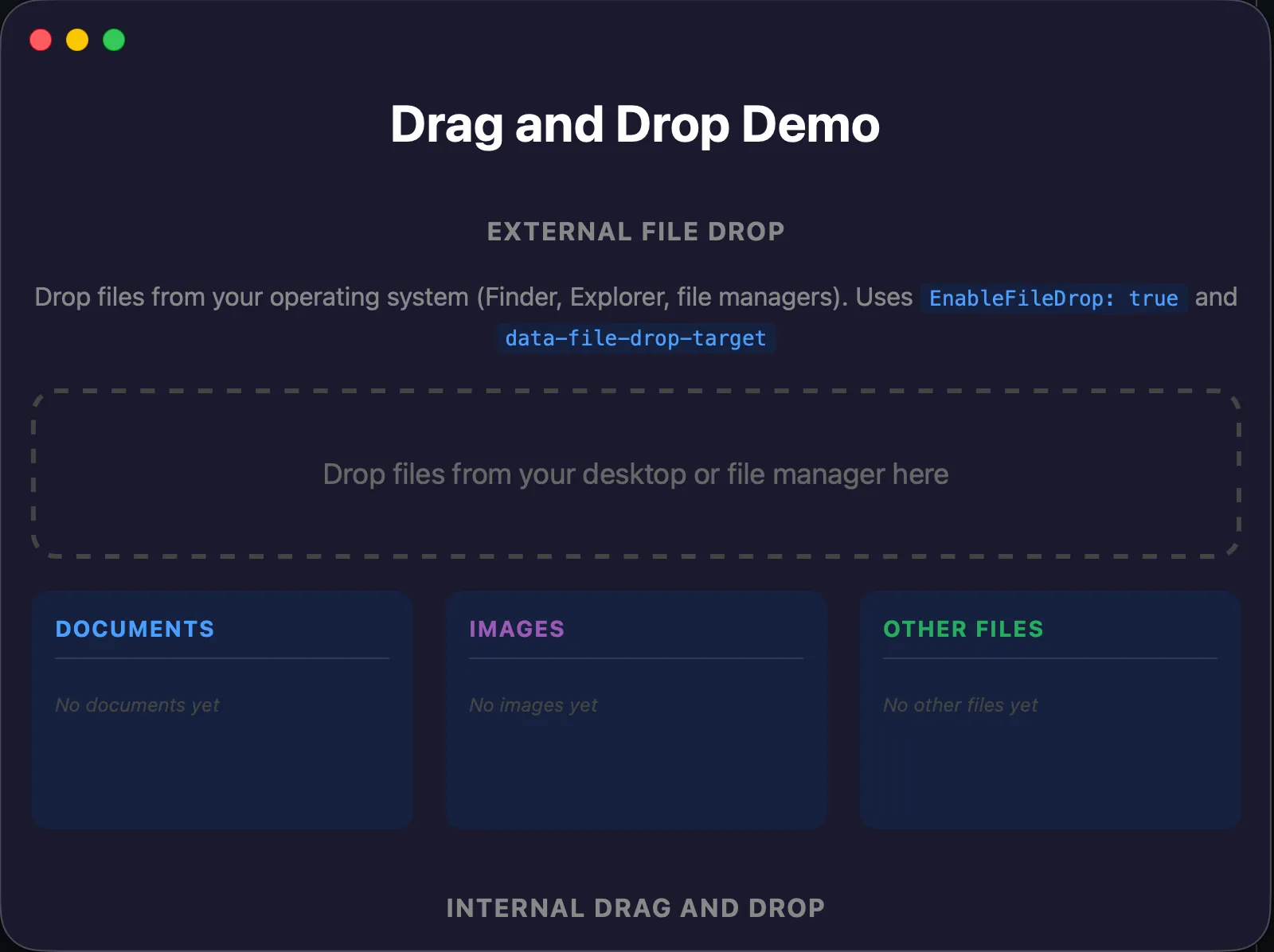Maximize the window with green button
This screenshot has width=1274, height=952.
114,40
